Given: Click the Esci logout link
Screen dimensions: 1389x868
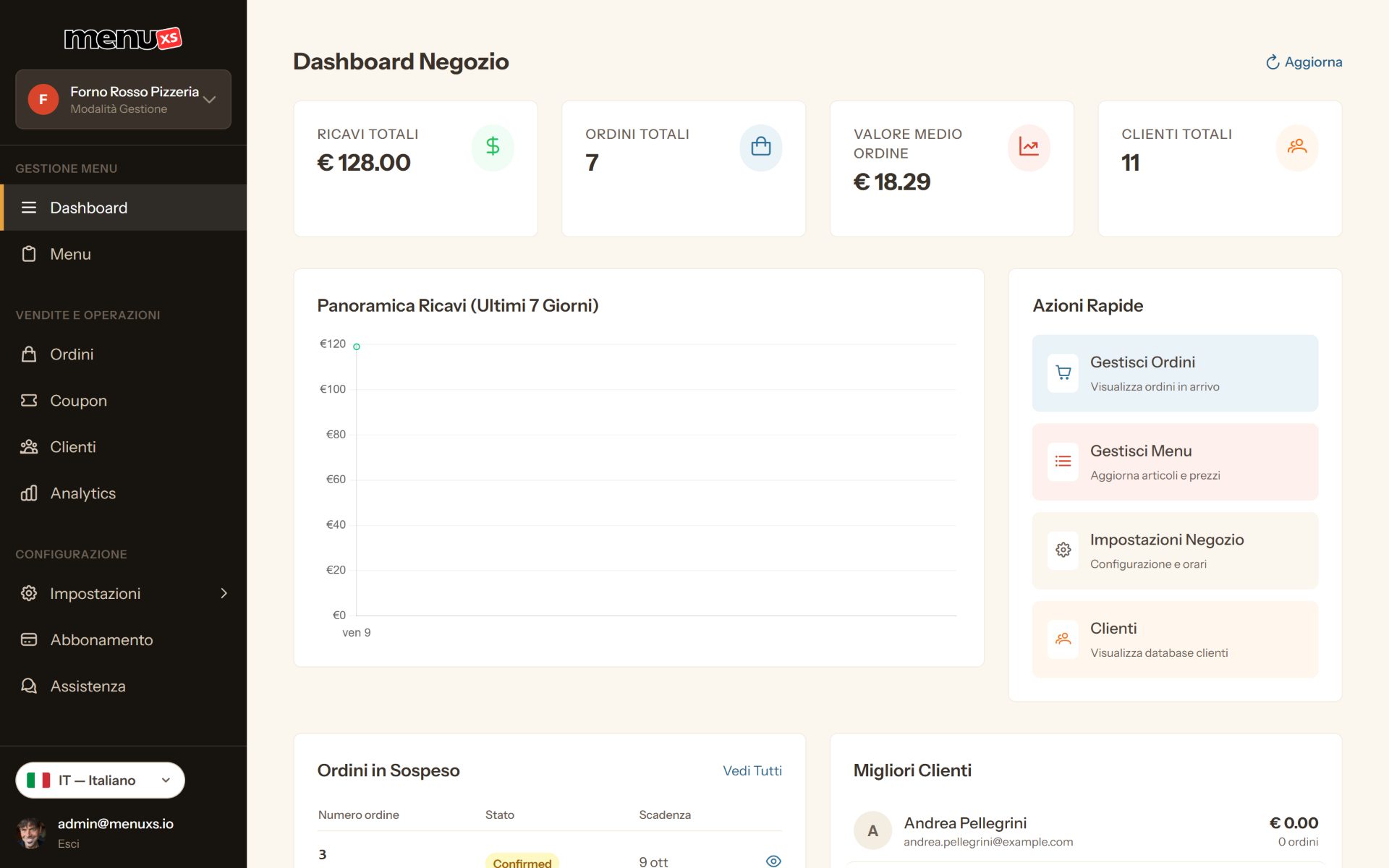Looking at the screenshot, I should pyautogui.click(x=69, y=844).
